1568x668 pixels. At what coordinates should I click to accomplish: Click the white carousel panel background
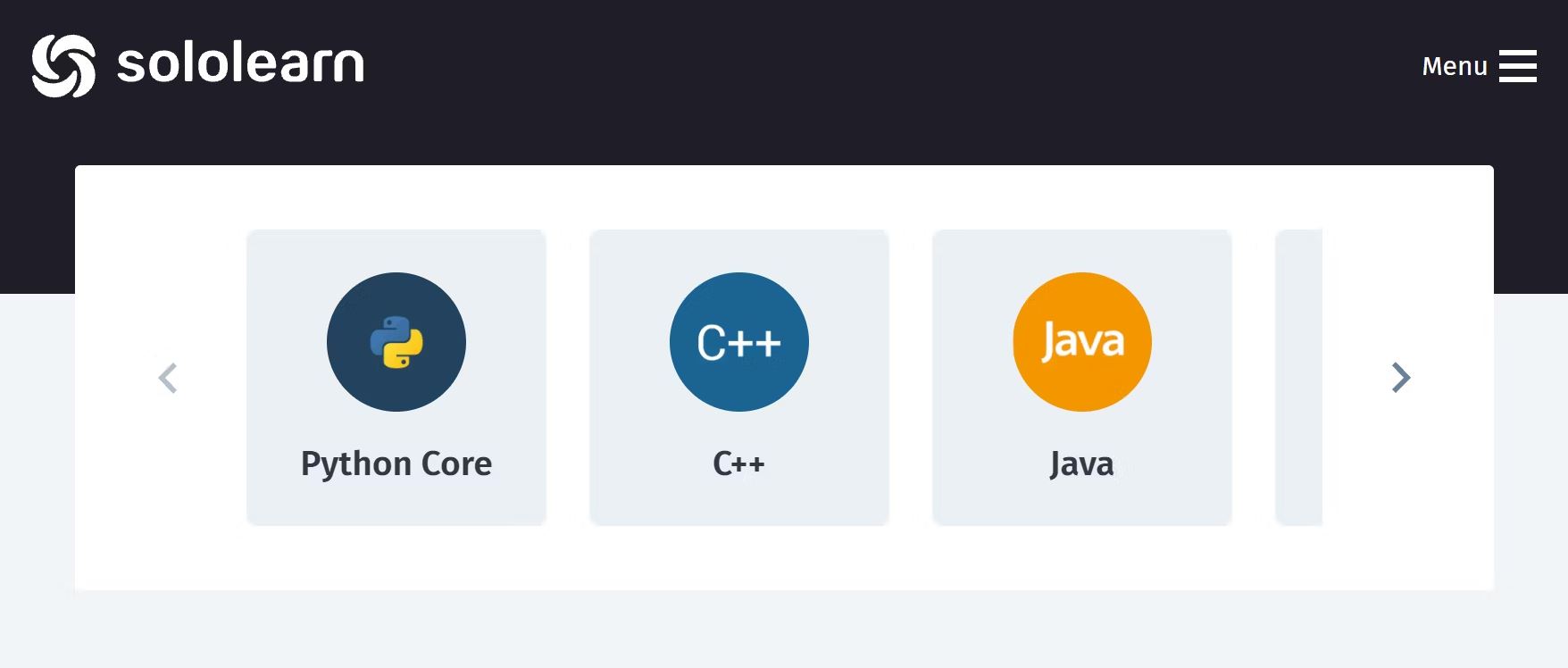click(784, 556)
